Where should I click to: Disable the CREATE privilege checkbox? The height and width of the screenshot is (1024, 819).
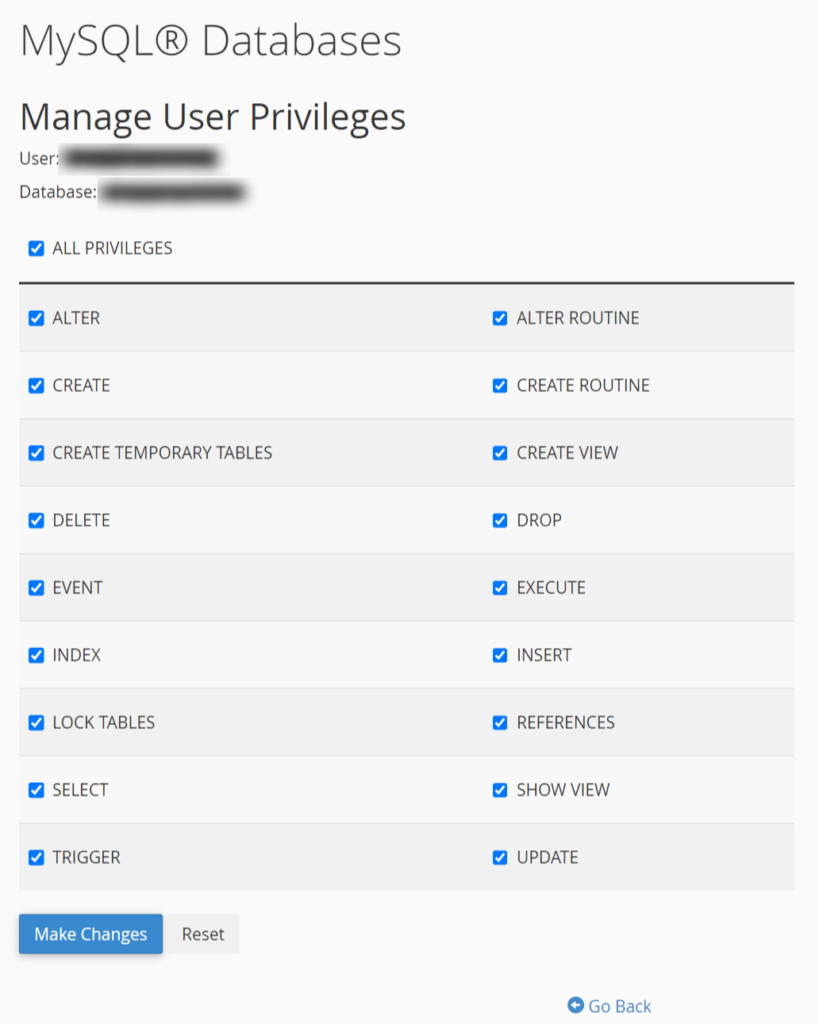(37, 386)
